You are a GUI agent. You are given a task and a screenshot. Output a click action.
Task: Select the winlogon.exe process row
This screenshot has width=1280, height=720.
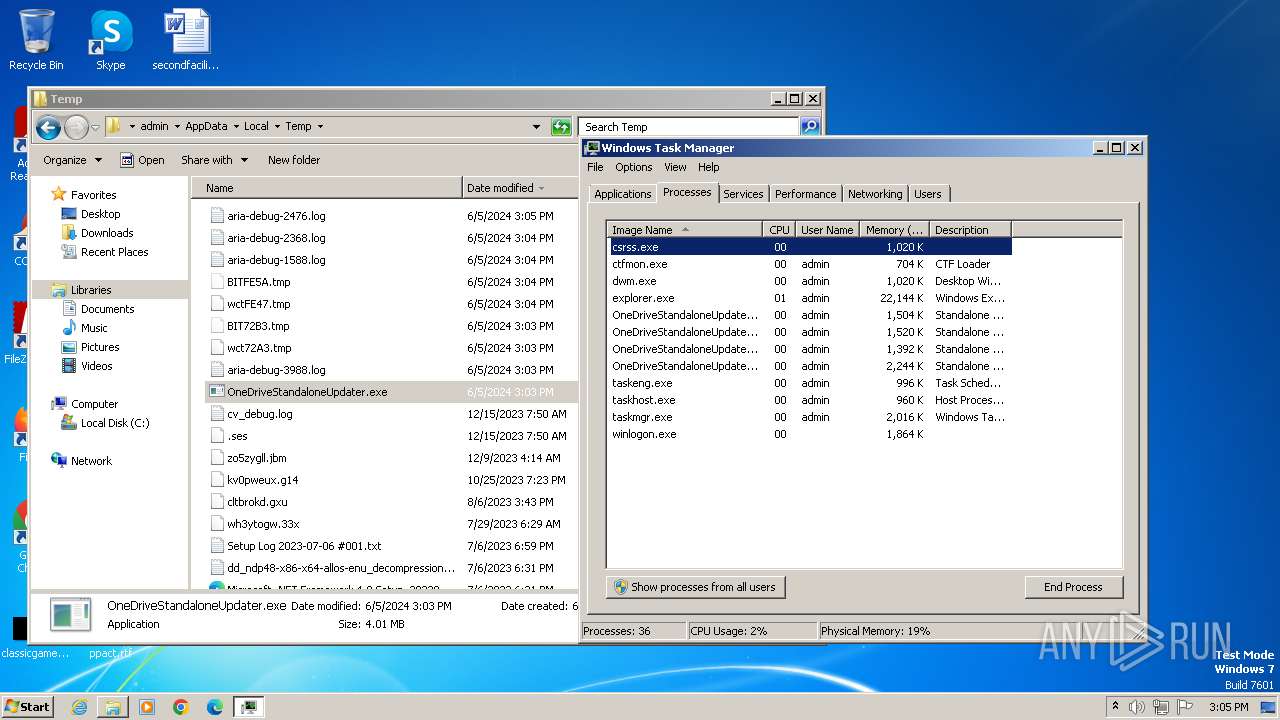pos(810,434)
